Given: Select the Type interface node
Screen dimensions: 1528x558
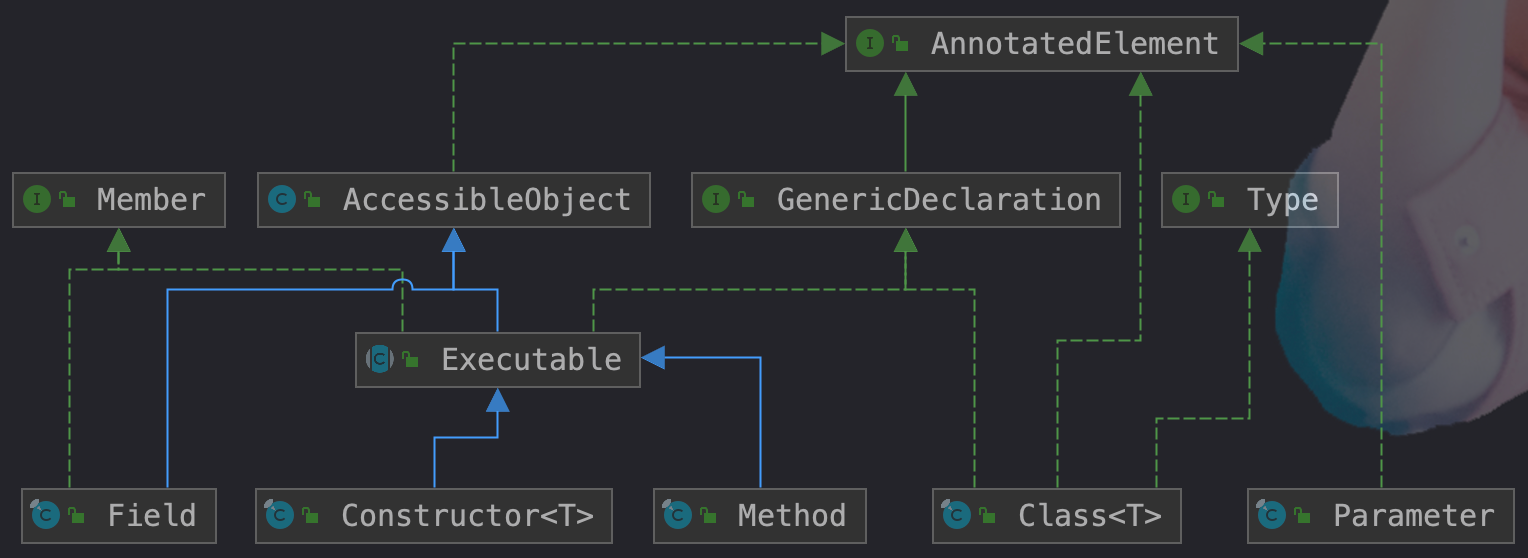Looking at the screenshot, I should point(1249,200).
